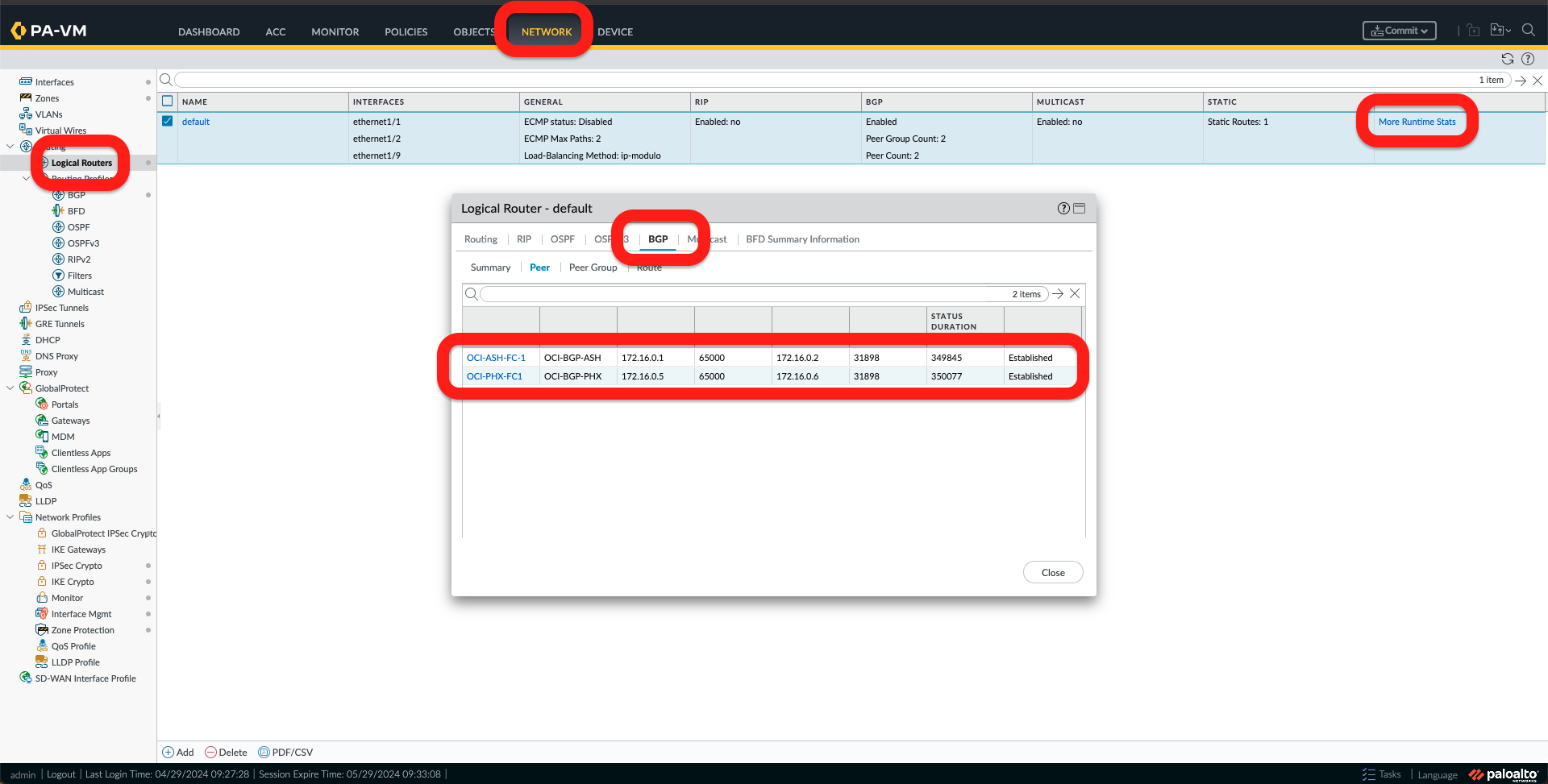Uncheck the default logical router checkbox
This screenshot has height=784, width=1548.
pos(168,122)
